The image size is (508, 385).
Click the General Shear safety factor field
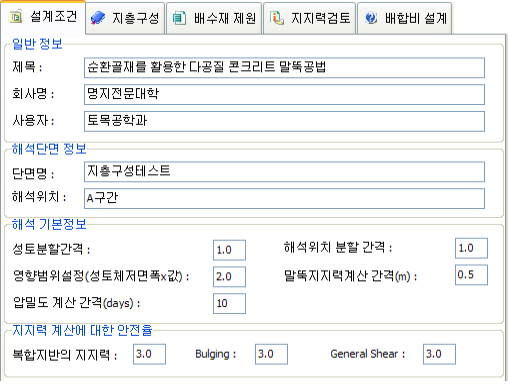[439, 354]
